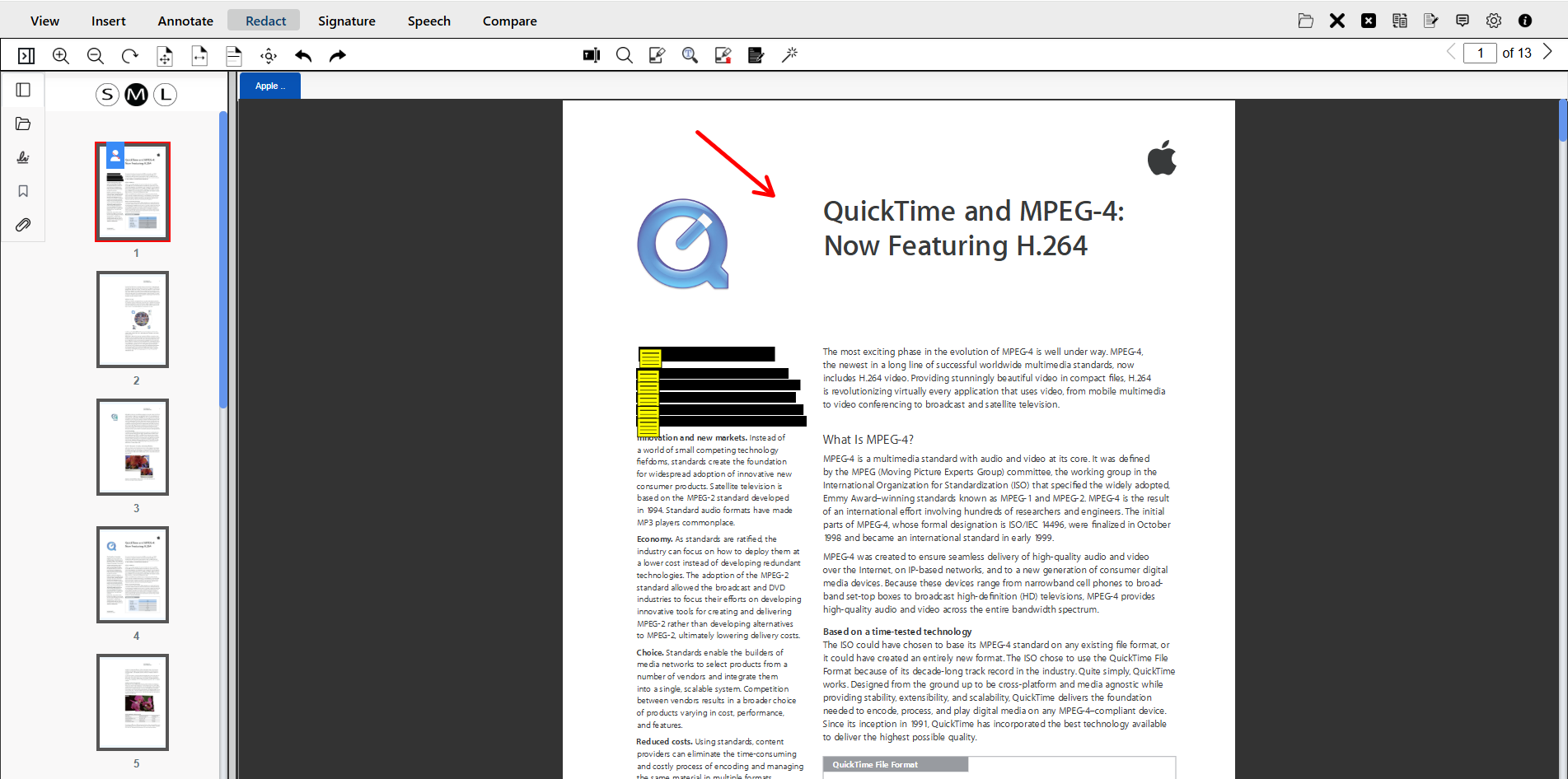Go to the next page arrow

click(x=1547, y=52)
